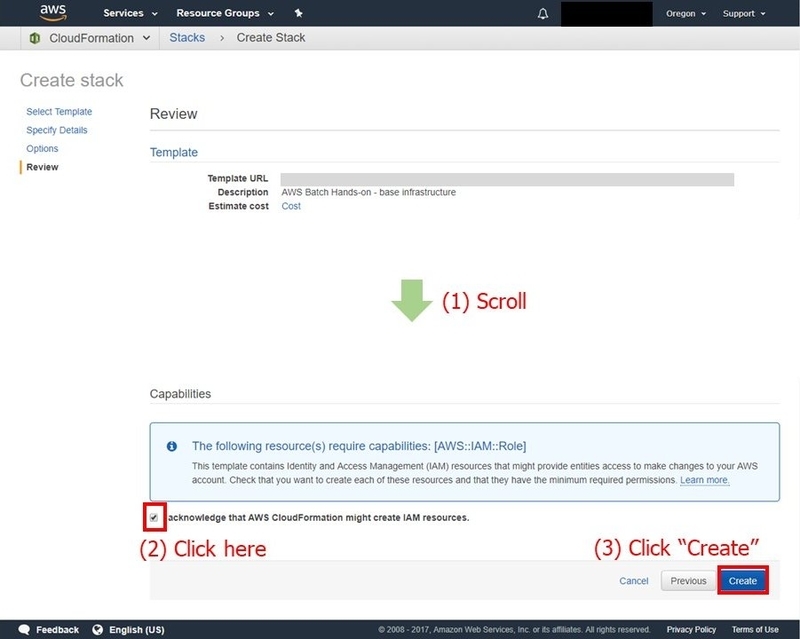Click the Previous button

pyautogui.click(x=688, y=581)
